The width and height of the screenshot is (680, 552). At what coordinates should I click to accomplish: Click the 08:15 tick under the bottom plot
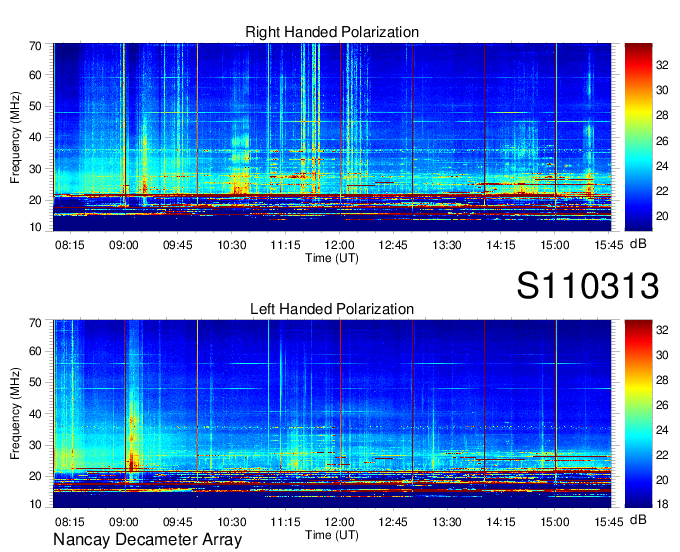(70, 522)
